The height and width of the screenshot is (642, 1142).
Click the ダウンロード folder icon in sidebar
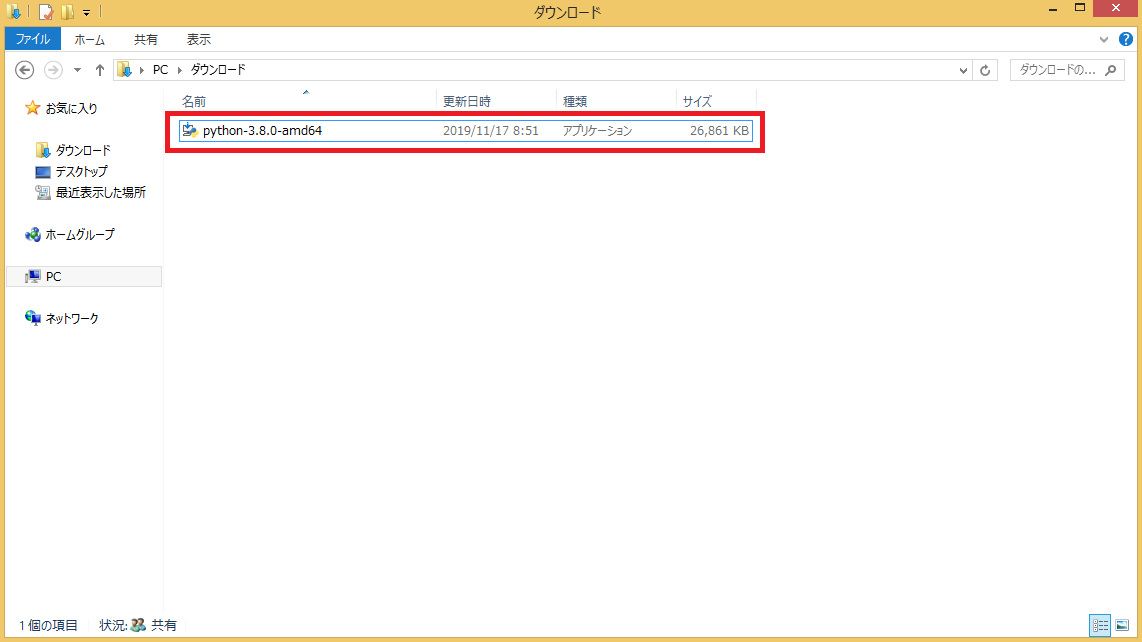coord(43,150)
